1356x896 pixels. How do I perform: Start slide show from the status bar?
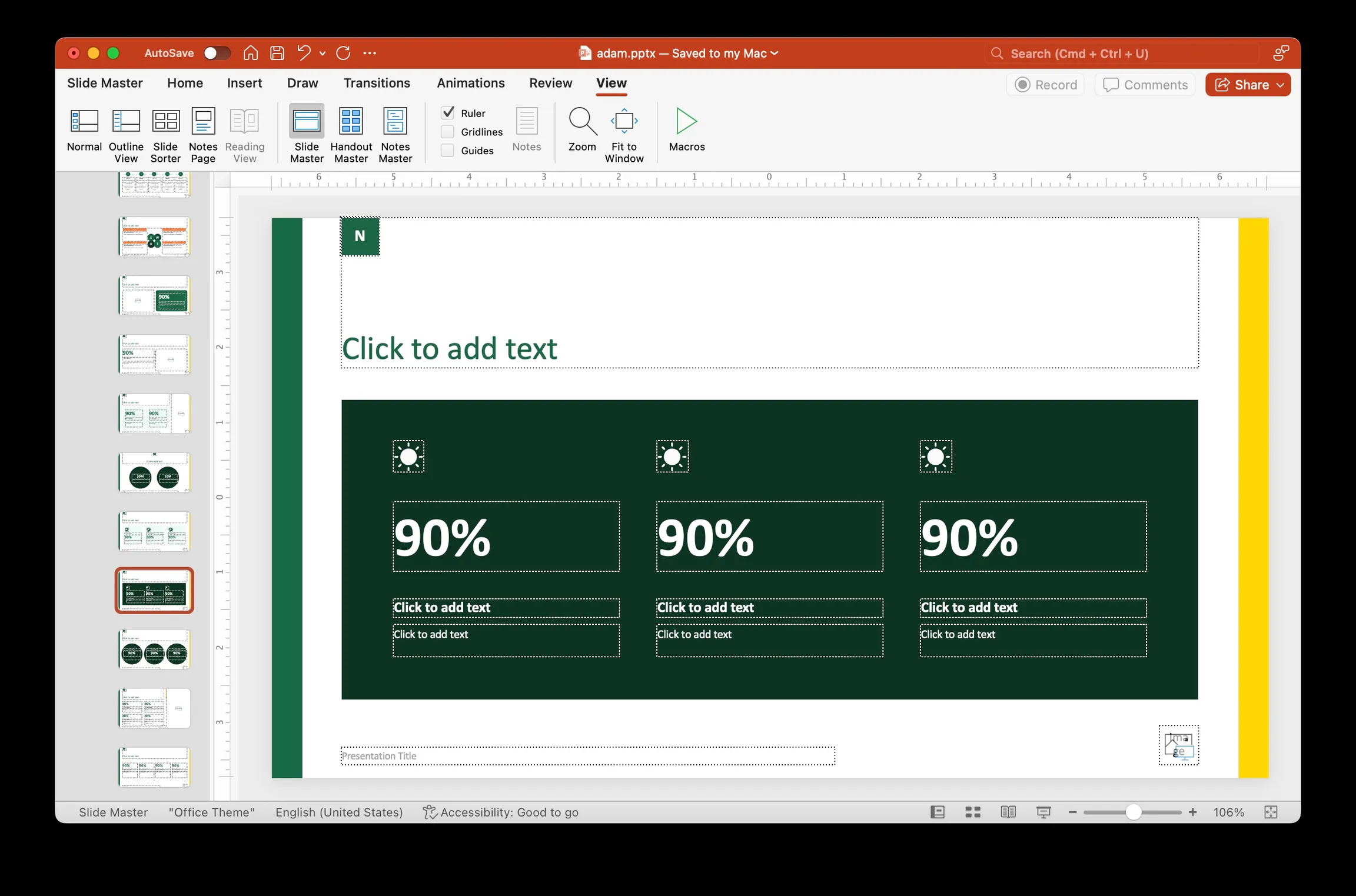(x=1043, y=812)
